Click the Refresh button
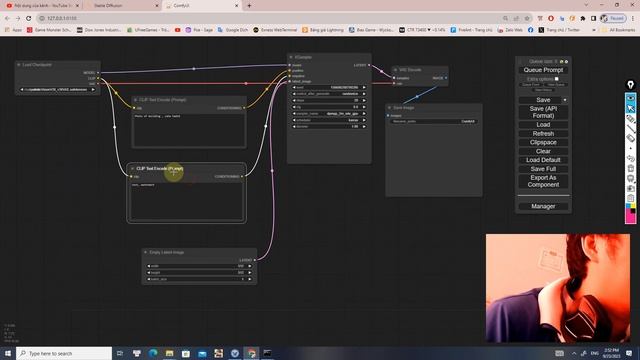The image size is (640, 360). coord(543,133)
